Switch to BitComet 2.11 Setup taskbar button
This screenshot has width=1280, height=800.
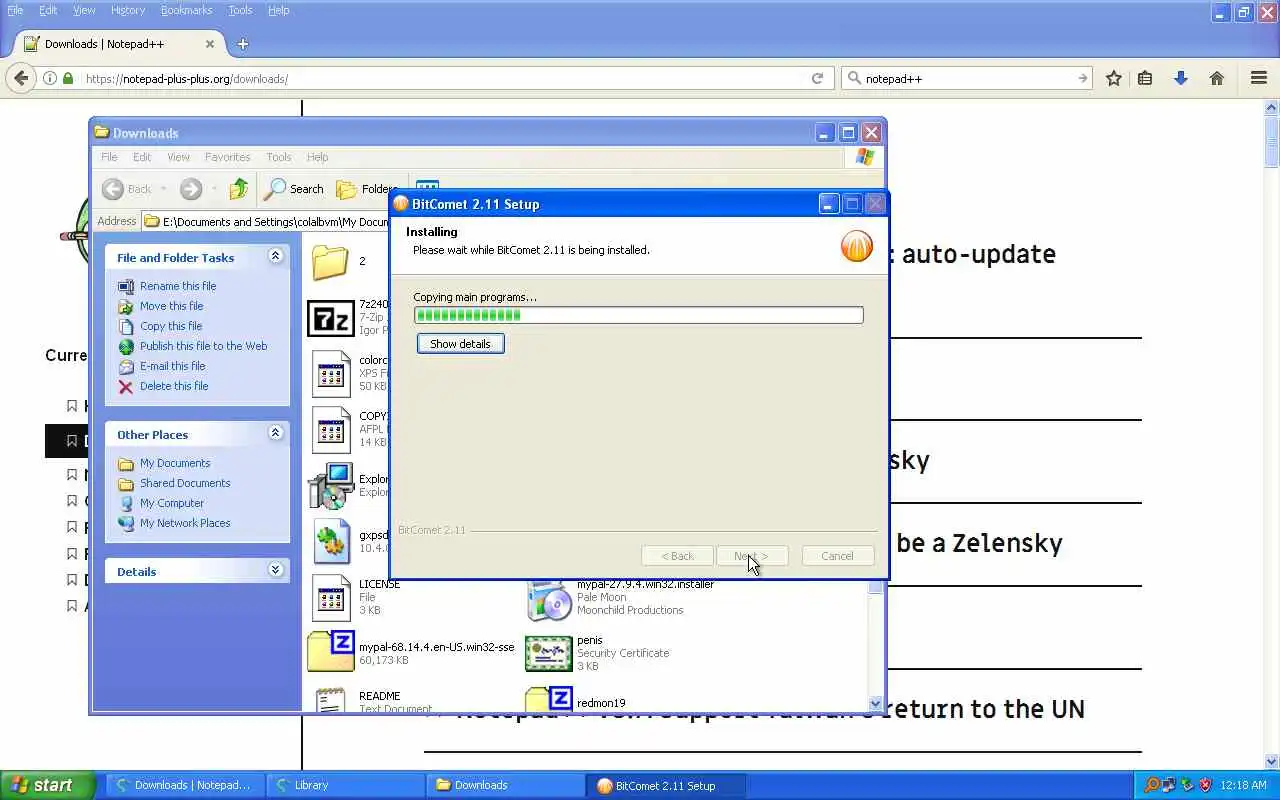click(x=666, y=785)
